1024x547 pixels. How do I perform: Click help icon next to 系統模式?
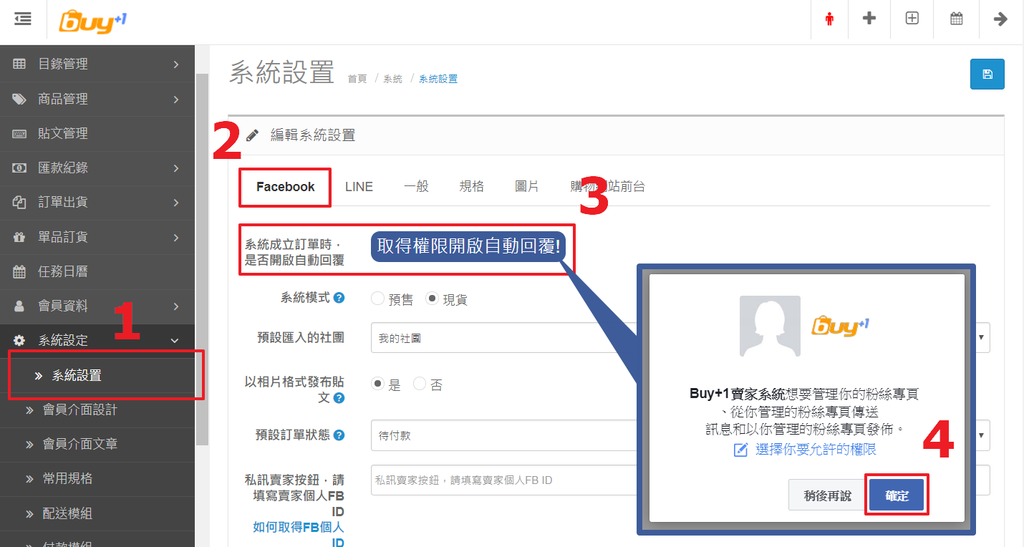[339, 298]
